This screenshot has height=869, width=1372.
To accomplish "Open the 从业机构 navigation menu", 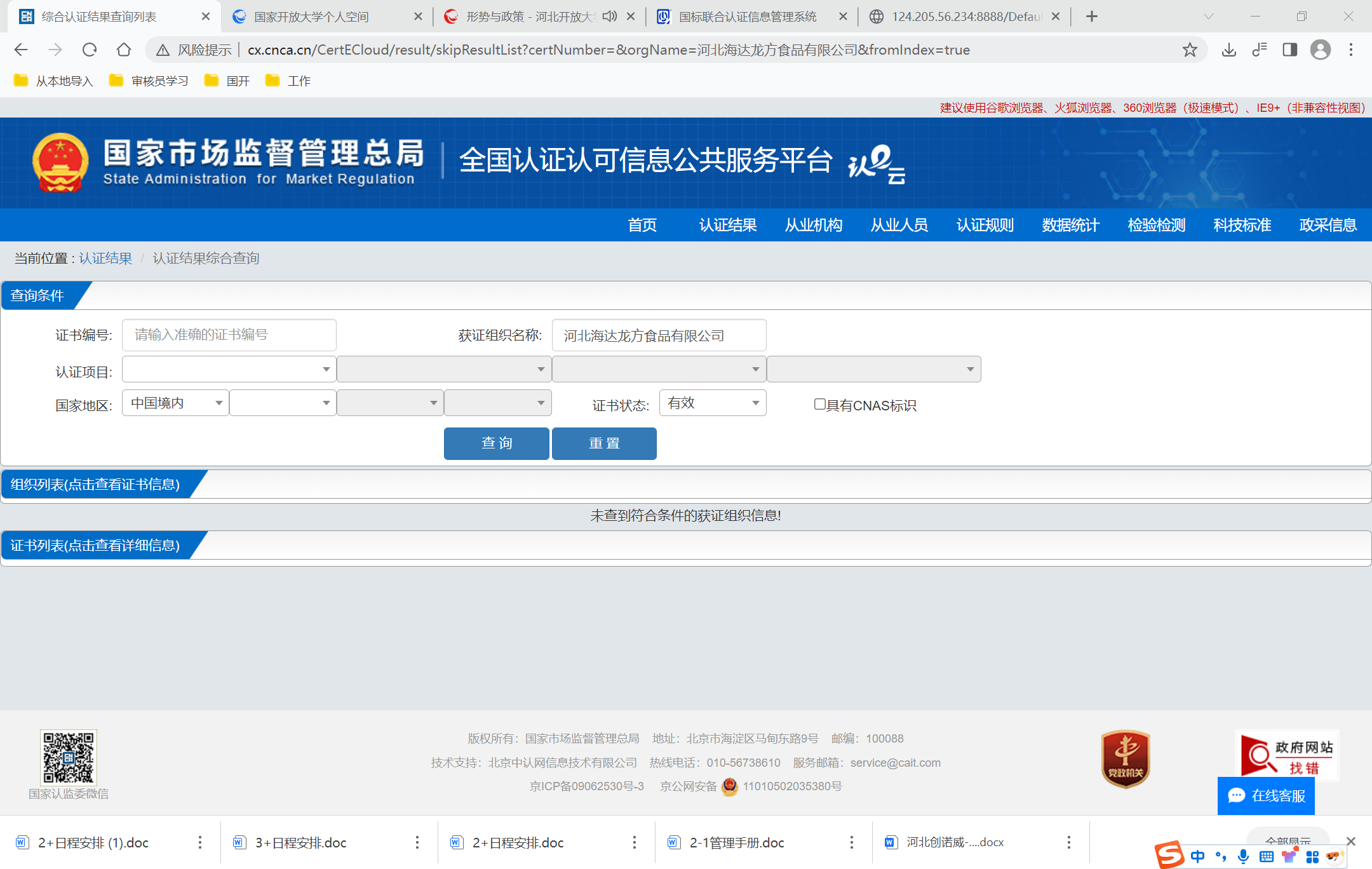I will click(x=813, y=225).
